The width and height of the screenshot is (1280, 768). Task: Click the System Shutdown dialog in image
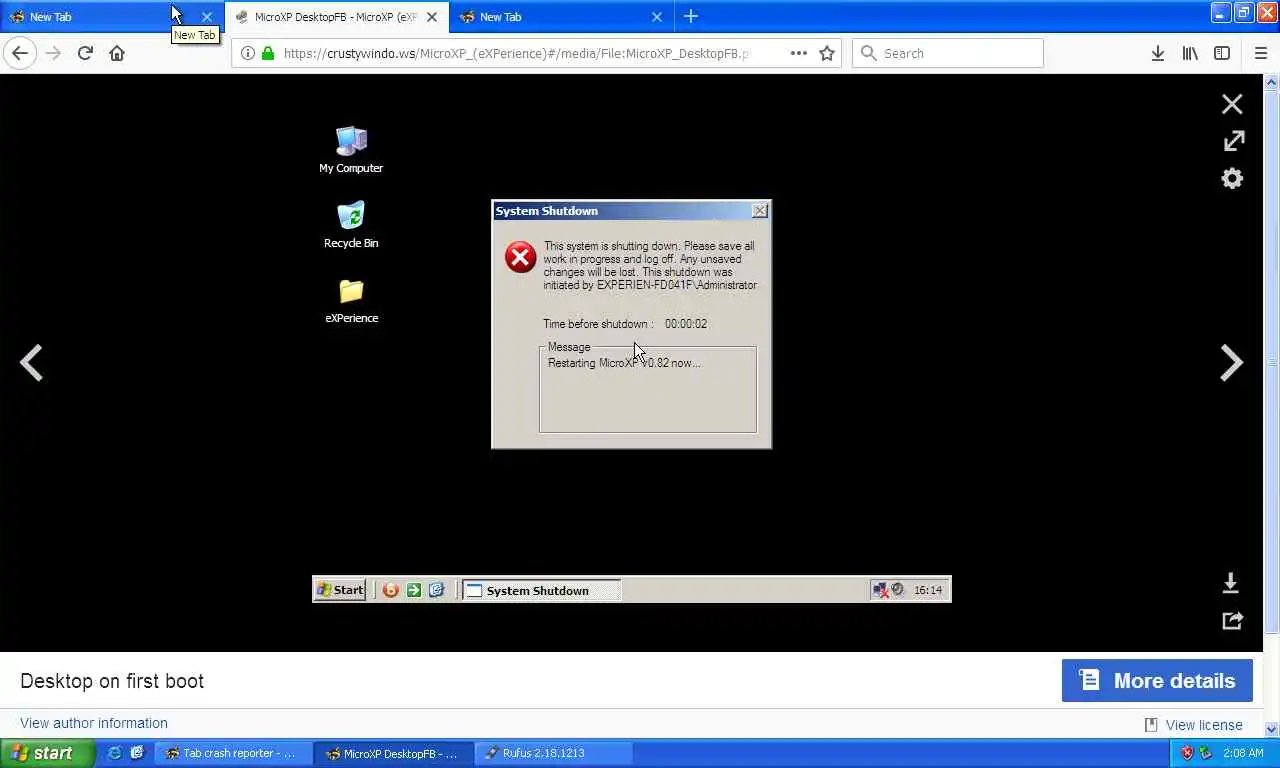coord(631,324)
